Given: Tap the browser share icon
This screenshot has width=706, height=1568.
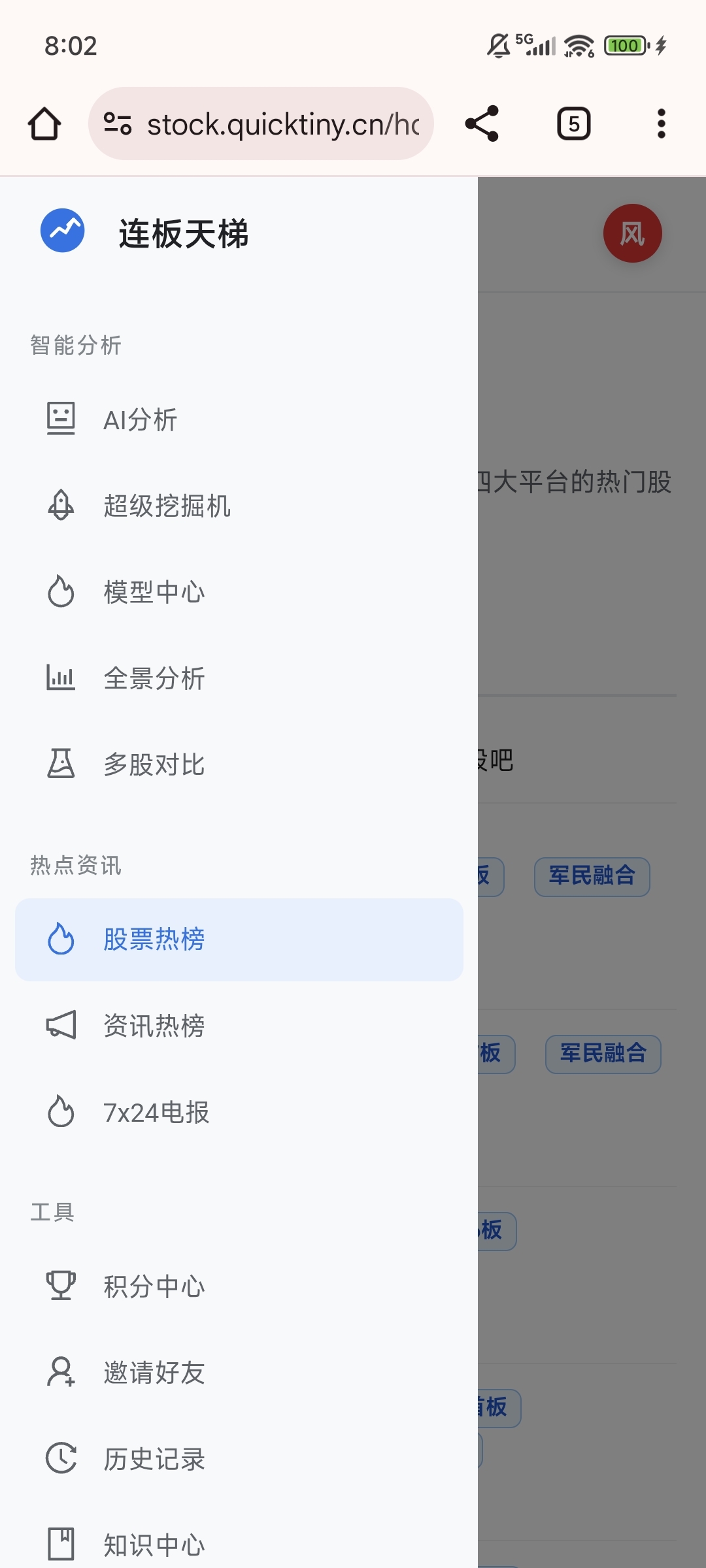Looking at the screenshot, I should pos(482,123).
